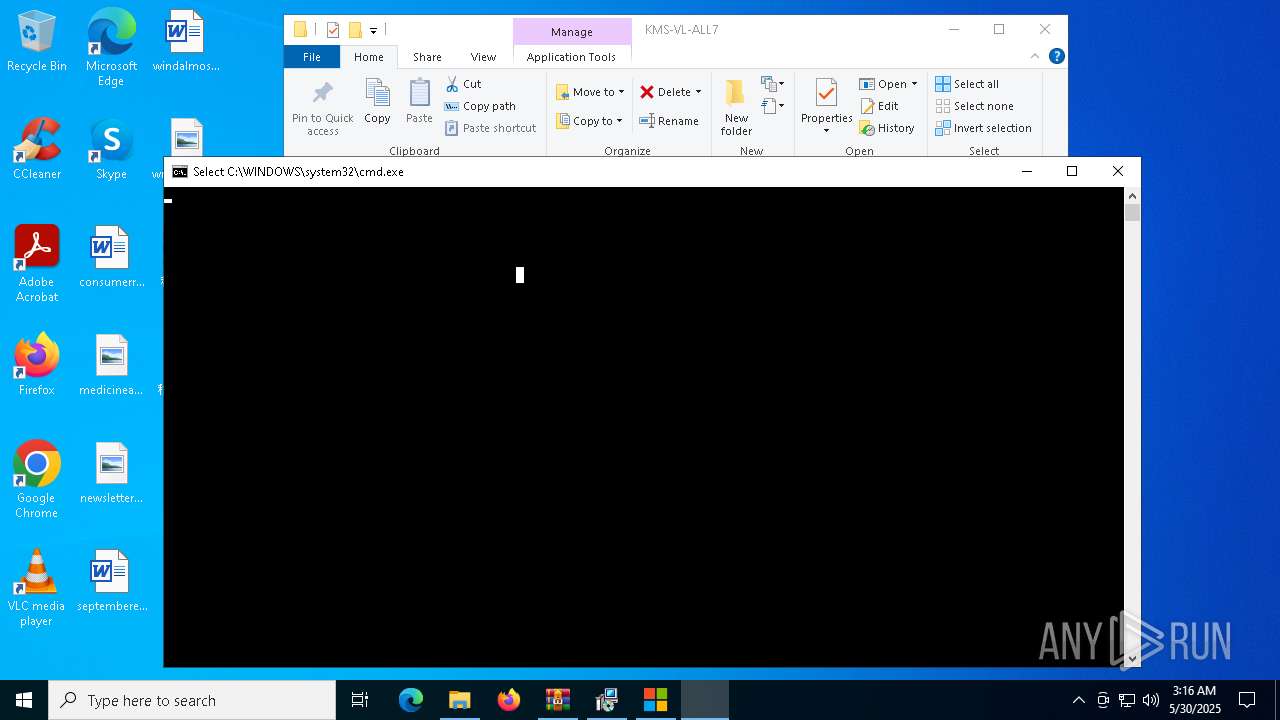Image resolution: width=1280 pixels, height=720 pixels.
Task: Open the File menu in Explorer
Action: click(312, 57)
